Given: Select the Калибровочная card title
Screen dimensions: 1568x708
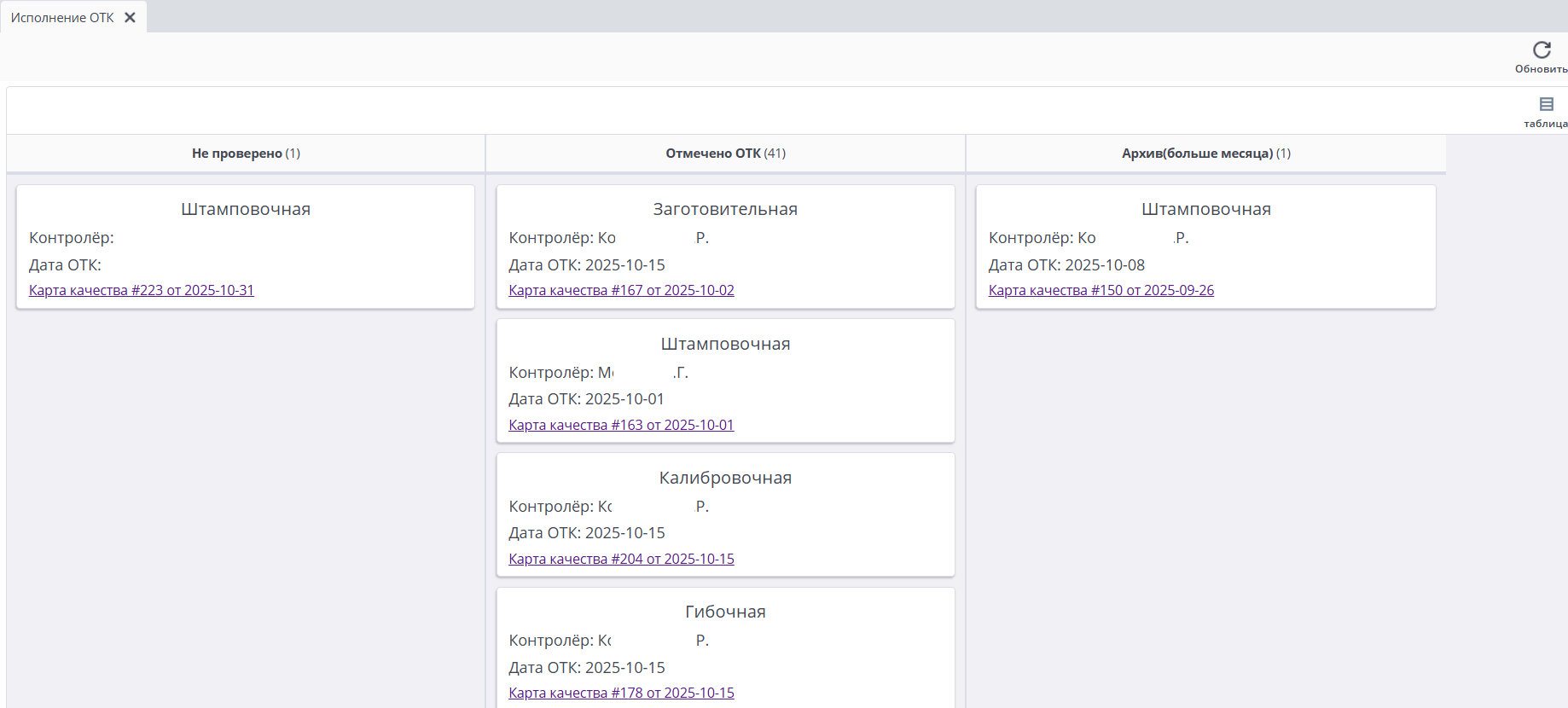Looking at the screenshot, I should click(725, 478).
